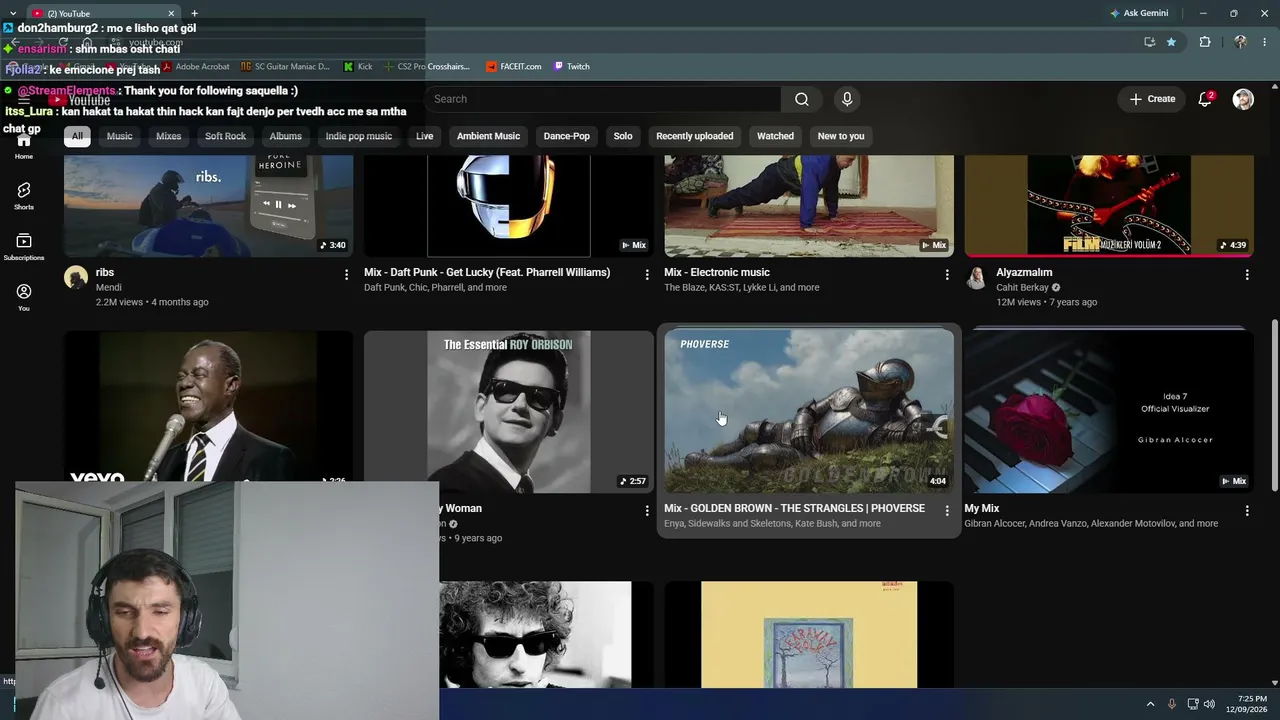Open the account avatar menu
The width and height of the screenshot is (1280, 720).
click(x=1243, y=99)
